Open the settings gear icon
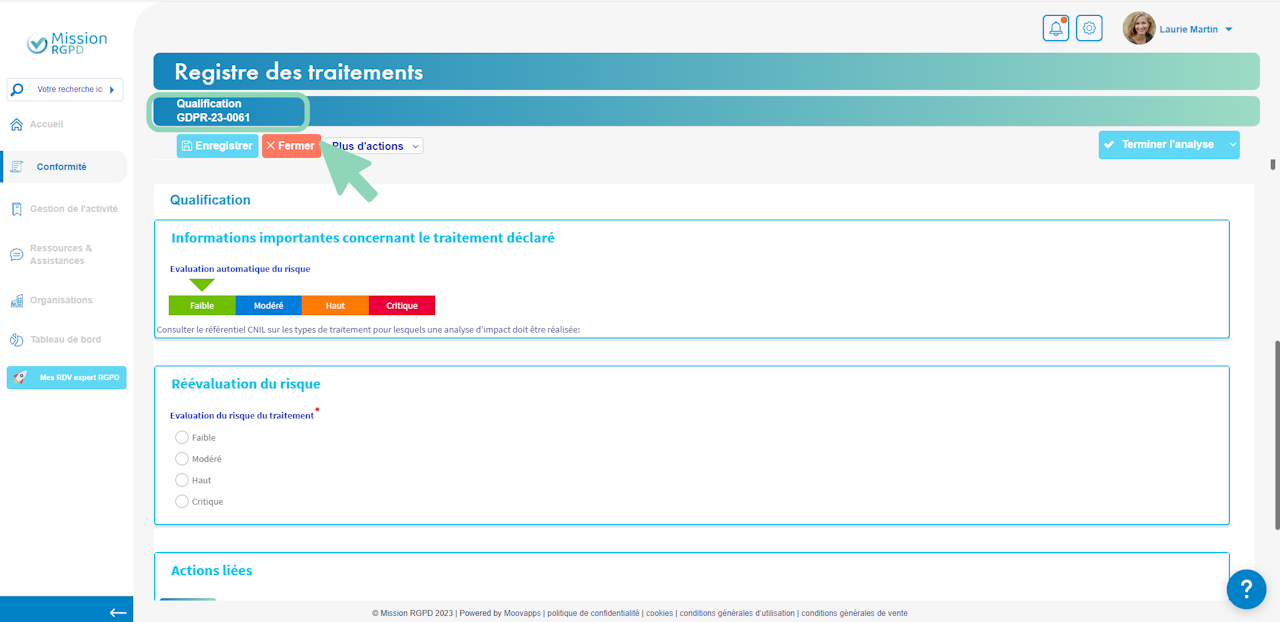The height and width of the screenshot is (622, 1280). click(x=1090, y=28)
